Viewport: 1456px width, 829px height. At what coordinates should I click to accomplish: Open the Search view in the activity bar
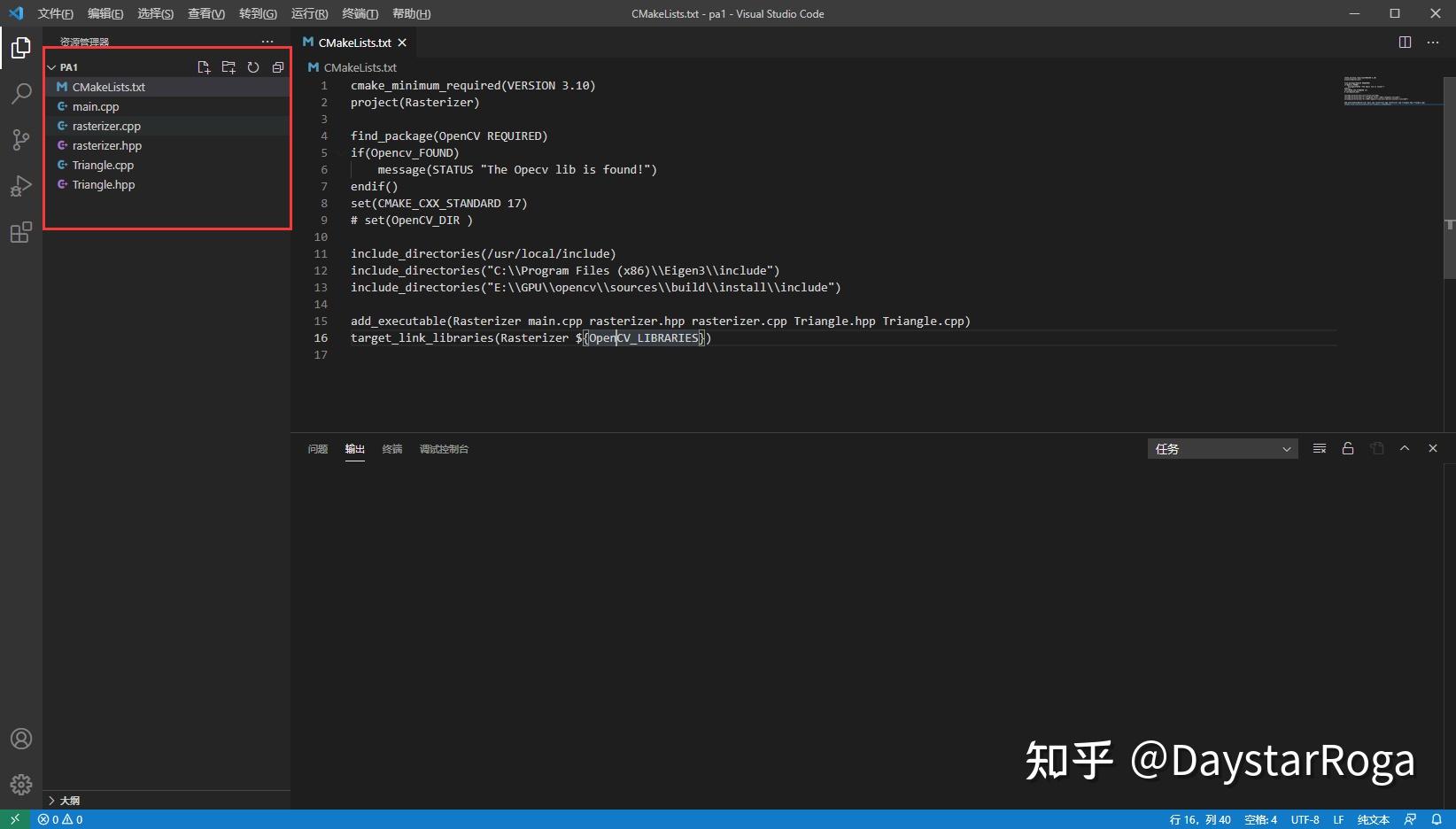click(x=20, y=94)
